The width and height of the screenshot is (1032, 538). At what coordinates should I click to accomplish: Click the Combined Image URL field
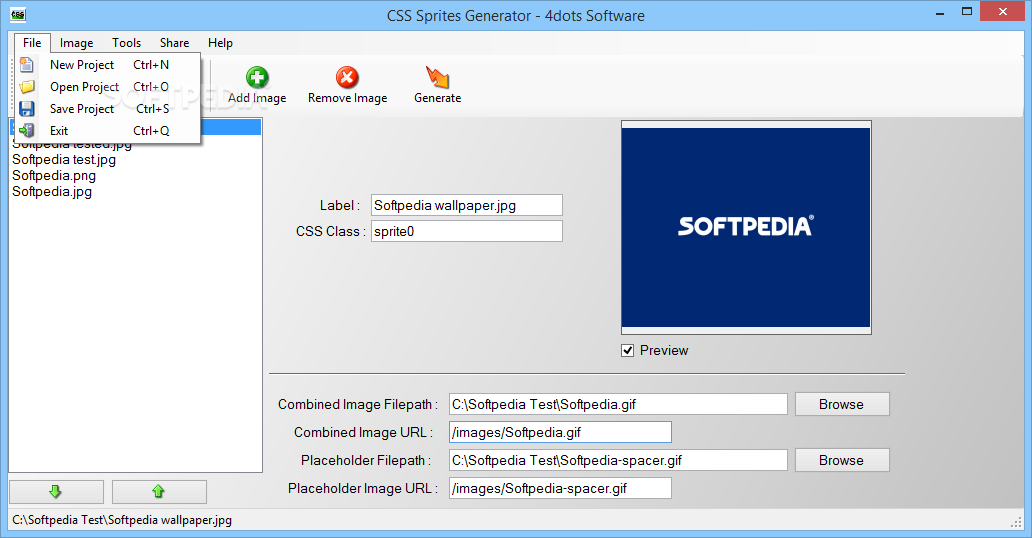[560, 432]
